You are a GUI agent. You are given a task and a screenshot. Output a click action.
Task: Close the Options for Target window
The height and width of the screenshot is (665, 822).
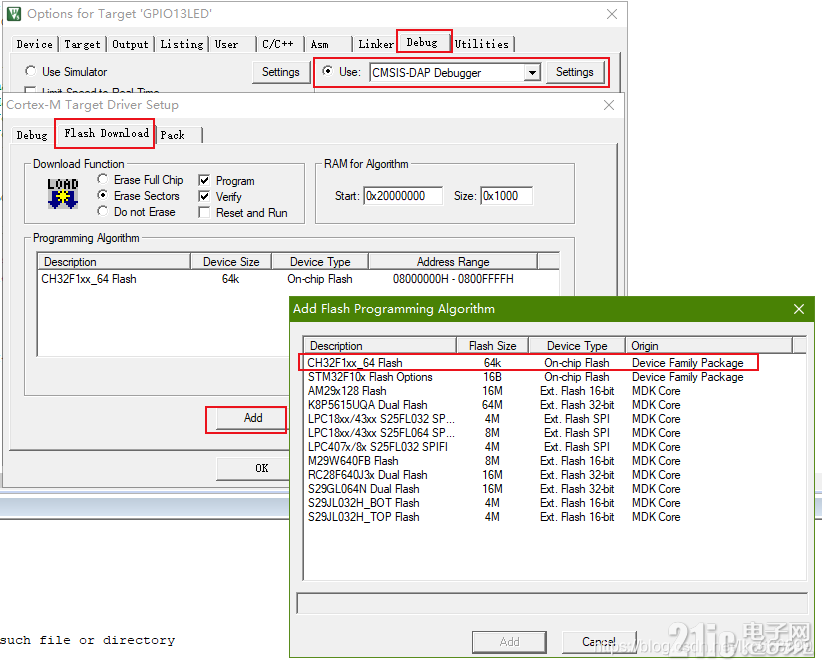[612, 14]
